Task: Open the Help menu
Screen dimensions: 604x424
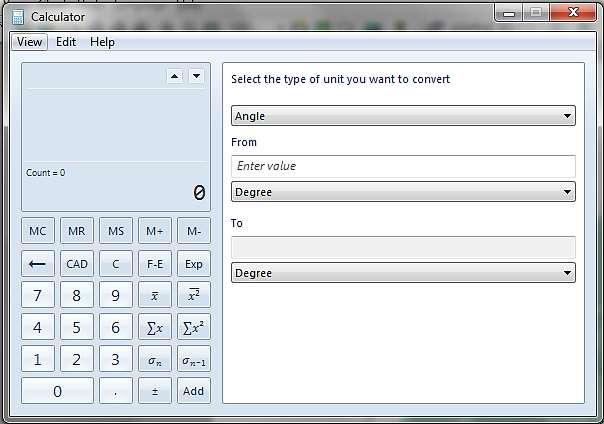Action: [102, 42]
